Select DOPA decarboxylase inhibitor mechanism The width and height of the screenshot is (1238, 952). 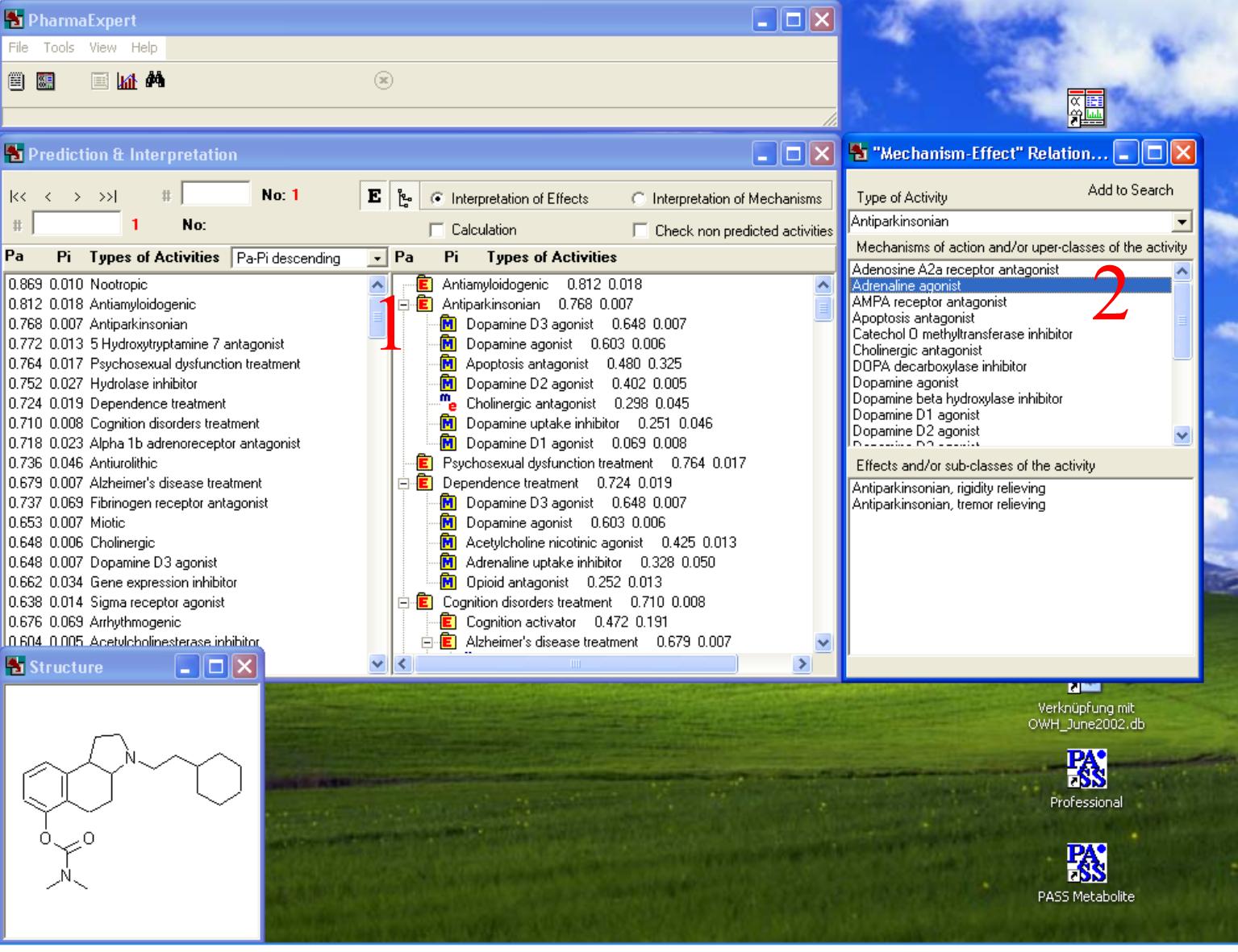coord(1011,367)
